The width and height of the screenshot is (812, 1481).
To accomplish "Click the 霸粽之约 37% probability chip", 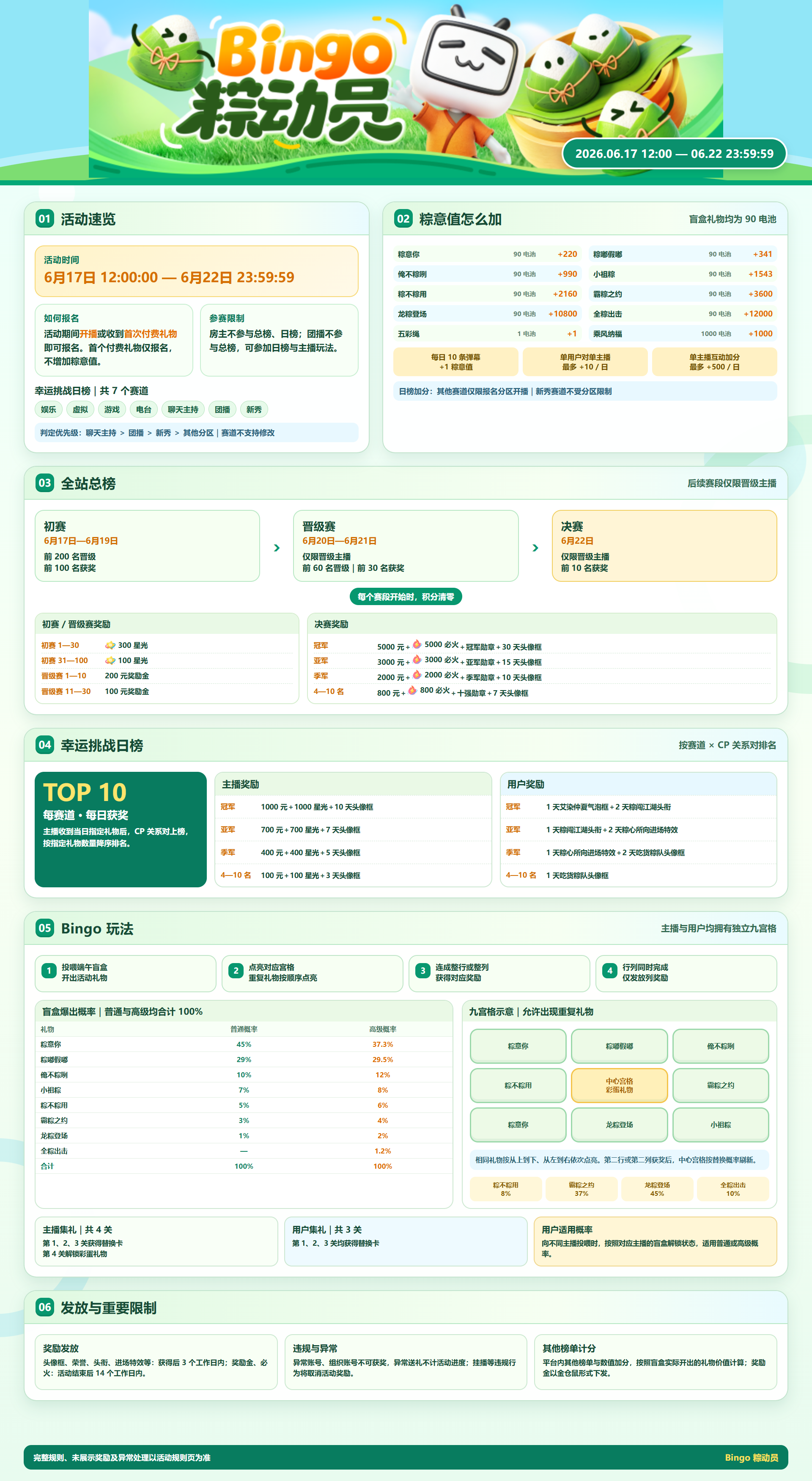I will click(x=582, y=1189).
